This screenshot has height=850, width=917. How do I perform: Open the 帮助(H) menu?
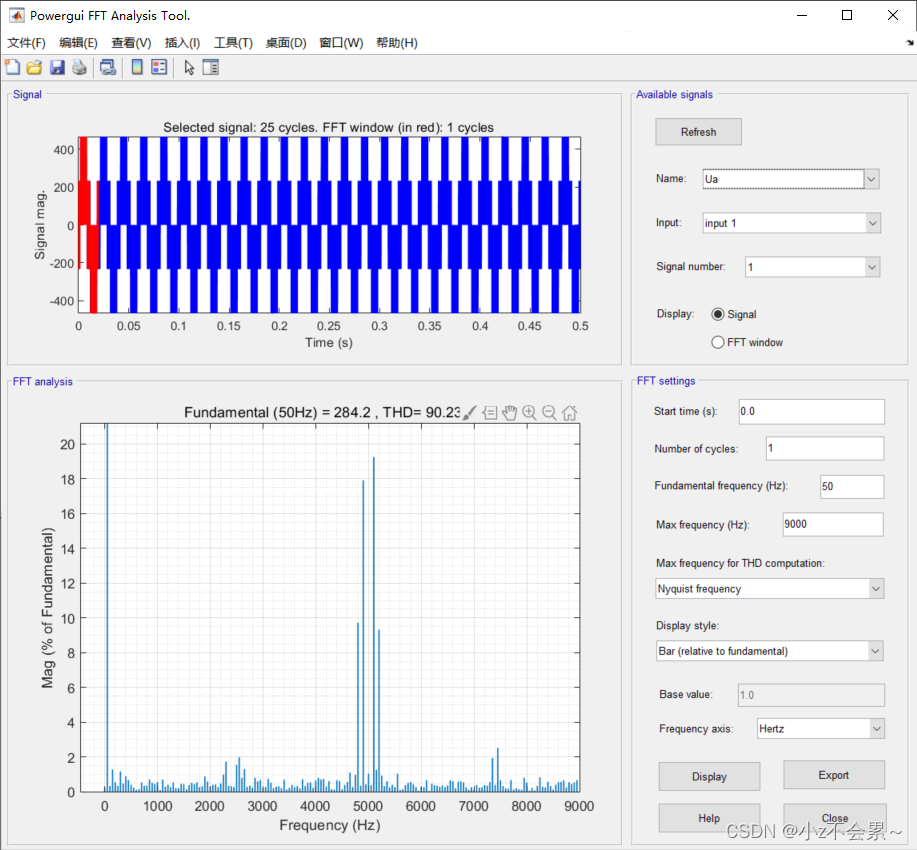[x=397, y=43]
